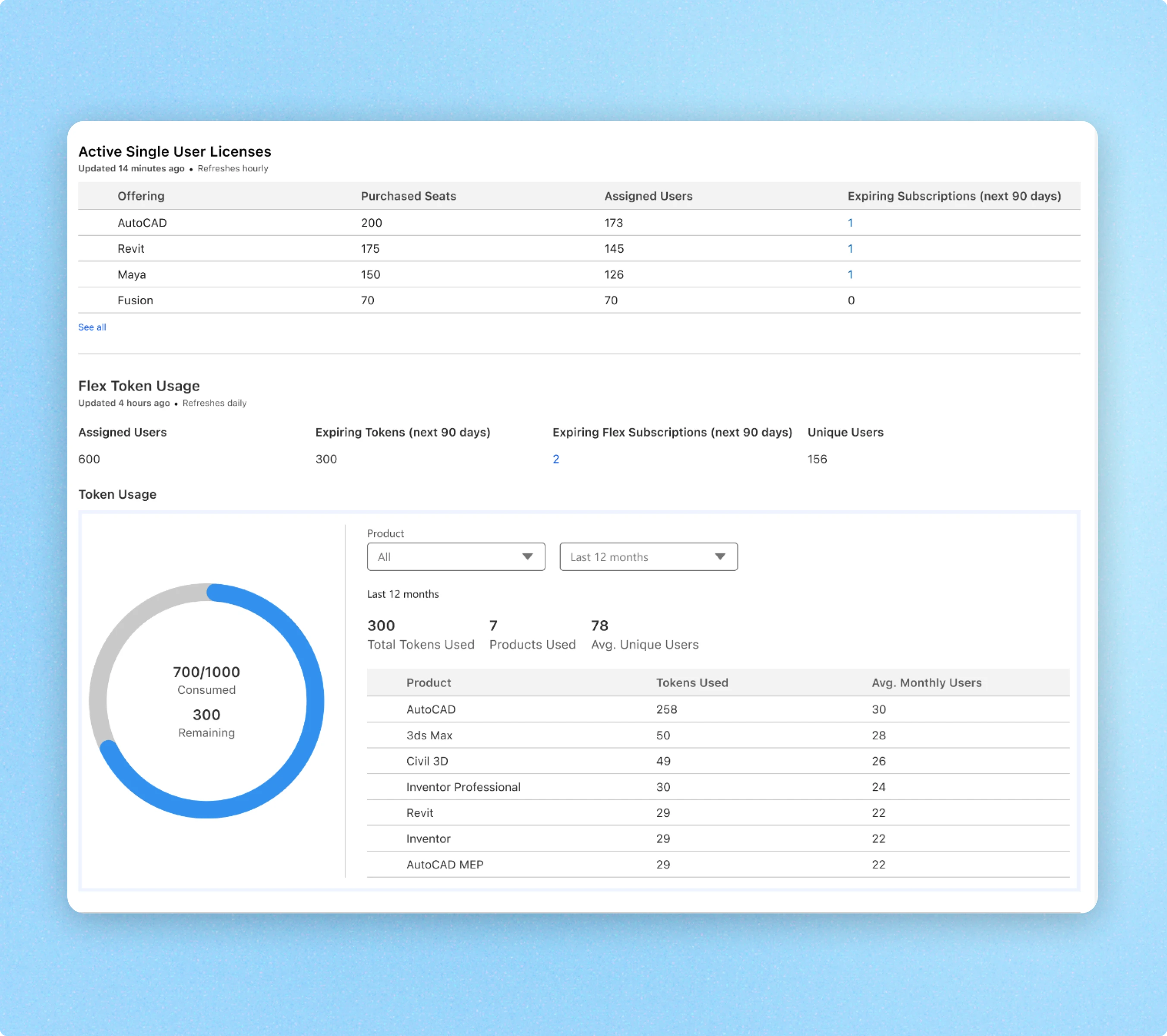Click the Total Tokens Used stat
This screenshot has height=1036, width=1167.
pos(421,635)
